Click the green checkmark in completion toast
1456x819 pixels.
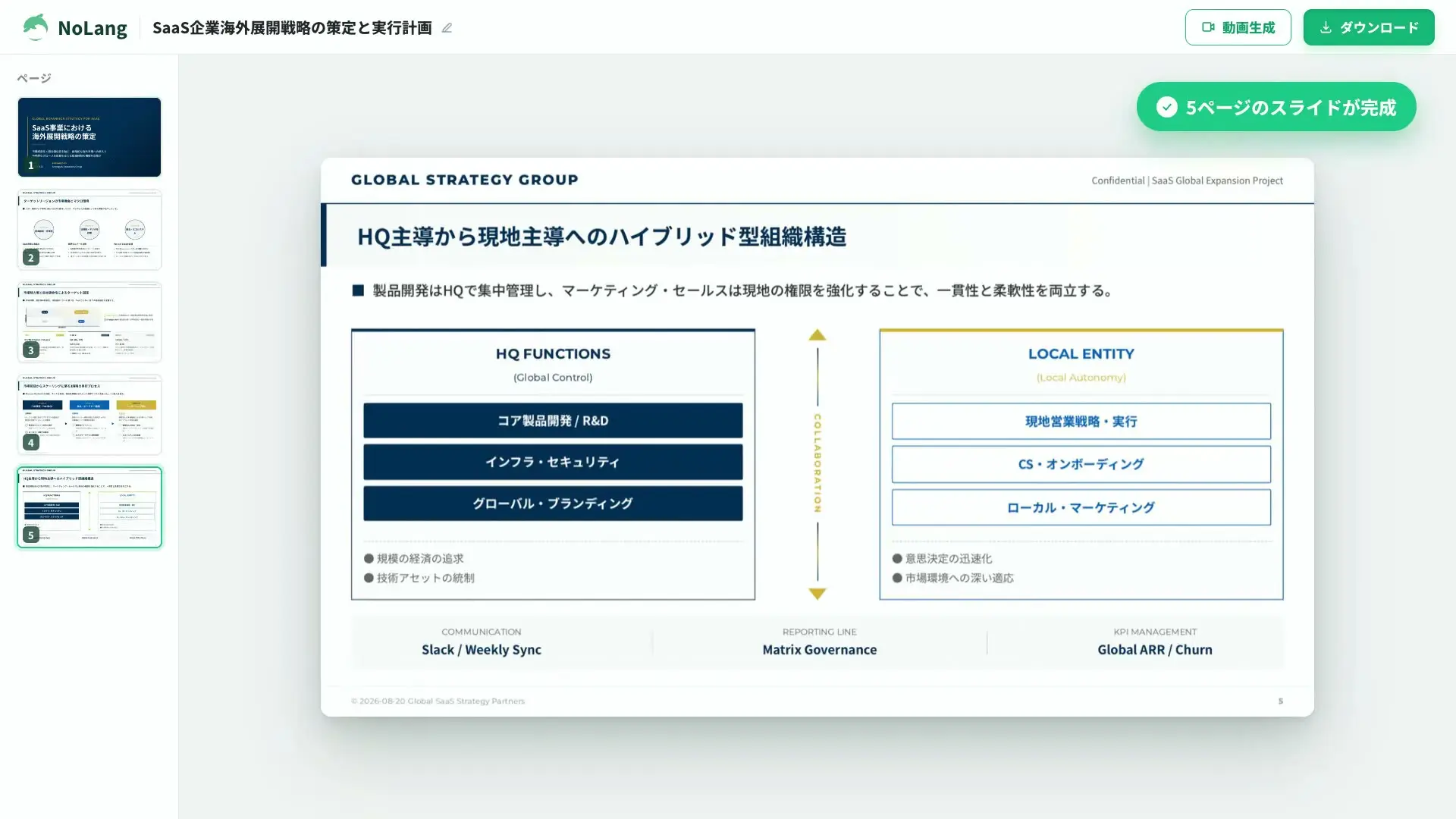coord(1166,107)
